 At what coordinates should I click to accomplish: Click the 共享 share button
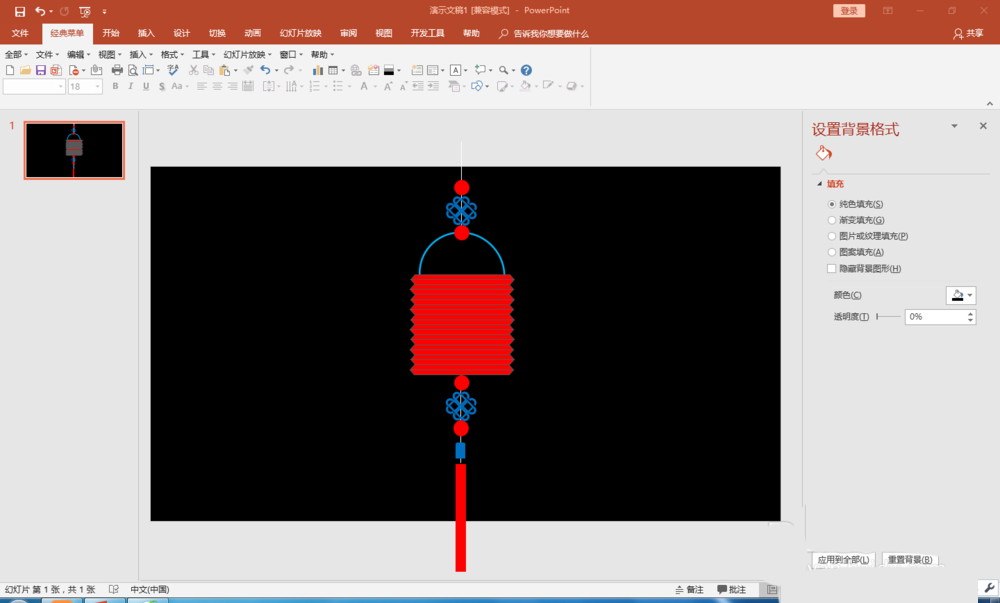(x=968, y=33)
